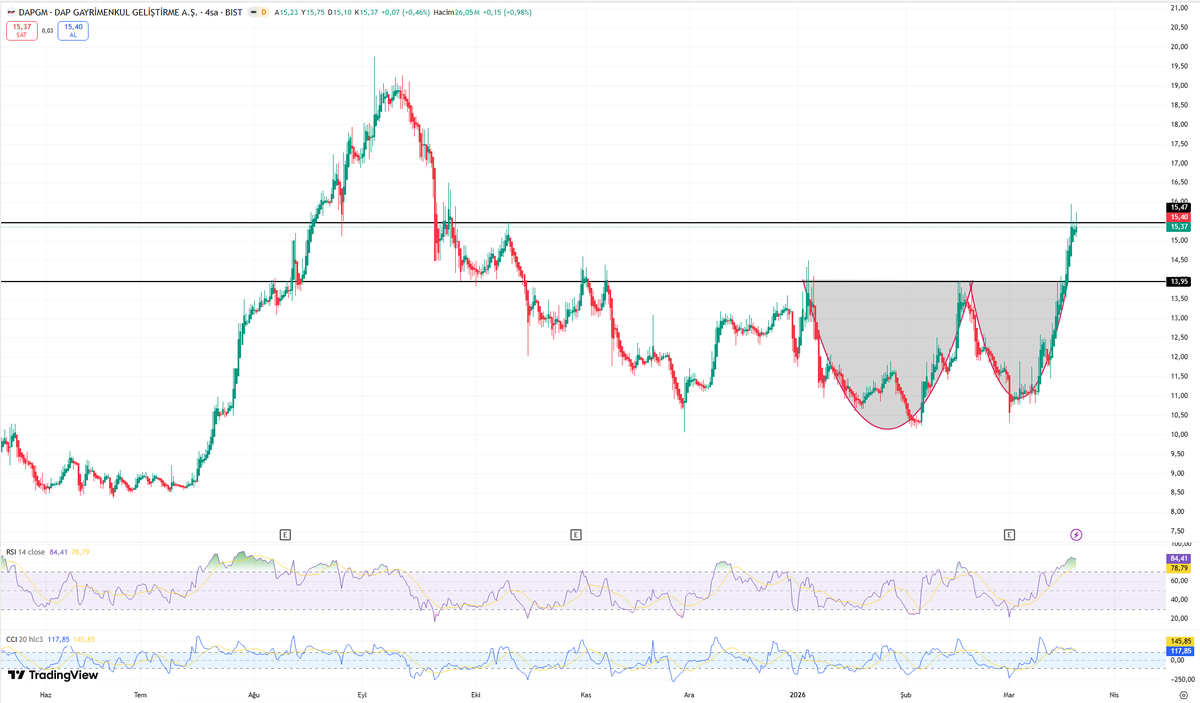The width and height of the screenshot is (1200, 703).
Task: Click the yellow 78,79 RSI axis label
Action: tap(1178, 569)
